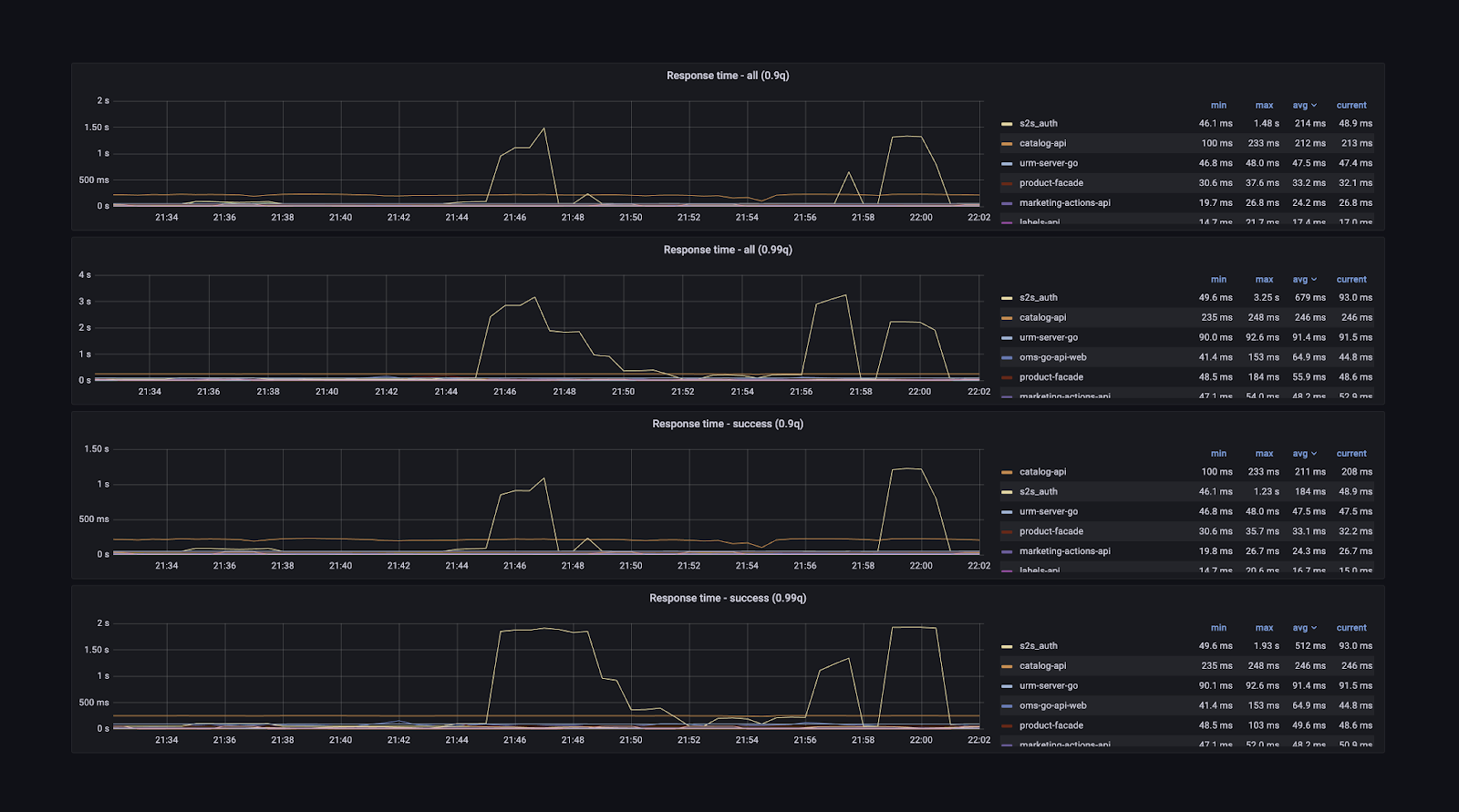Isolate s2s_auth series in 'all (0.9q)' legend
Viewport: 1459px width, 812px height.
coord(1038,124)
